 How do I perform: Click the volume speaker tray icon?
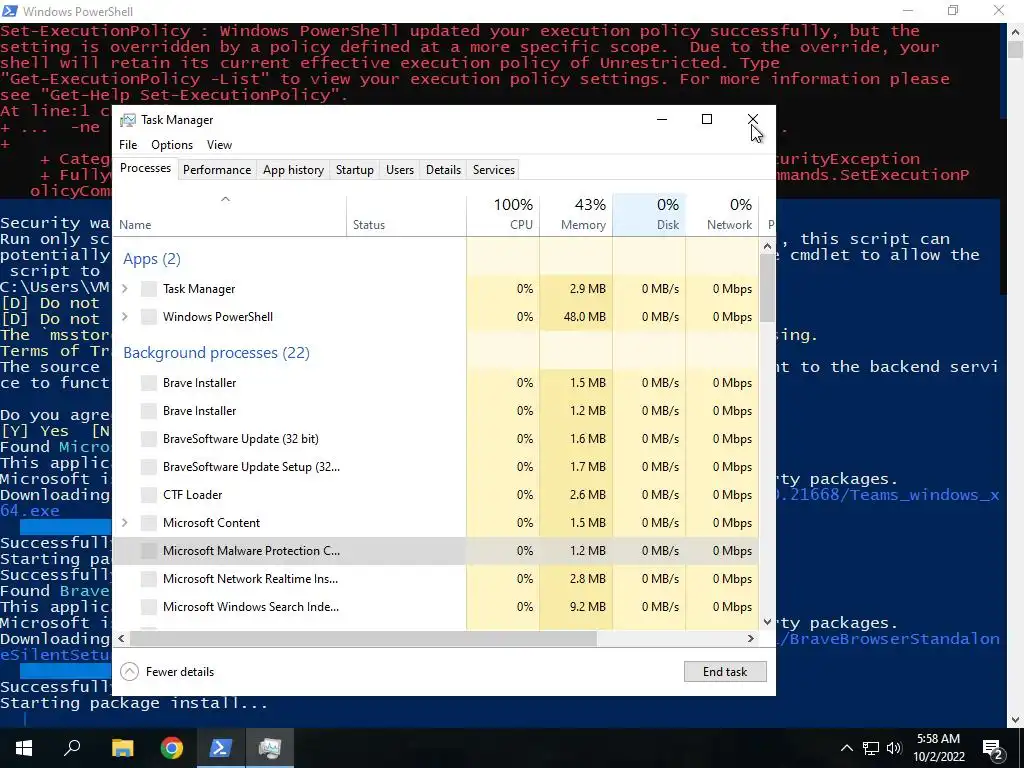click(894, 748)
